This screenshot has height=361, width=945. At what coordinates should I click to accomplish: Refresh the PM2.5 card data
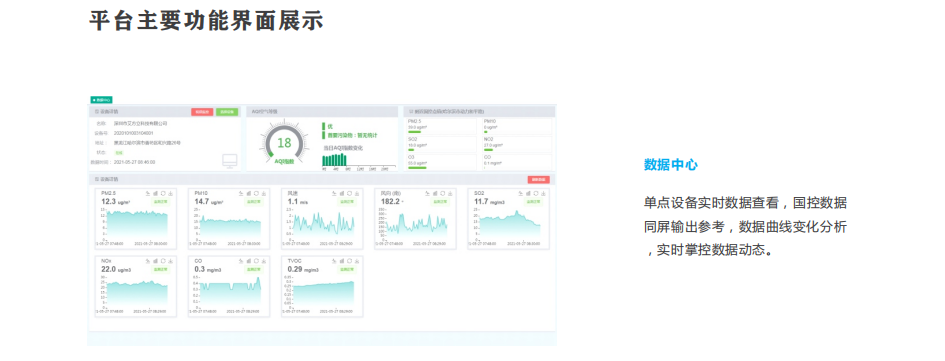[x=163, y=193]
